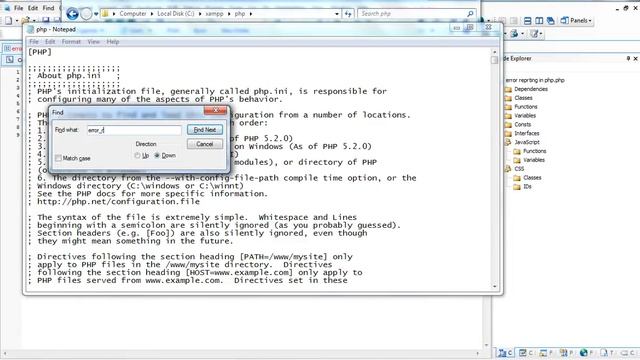Click the blue gear toolbar icon

[x=514, y=34]
